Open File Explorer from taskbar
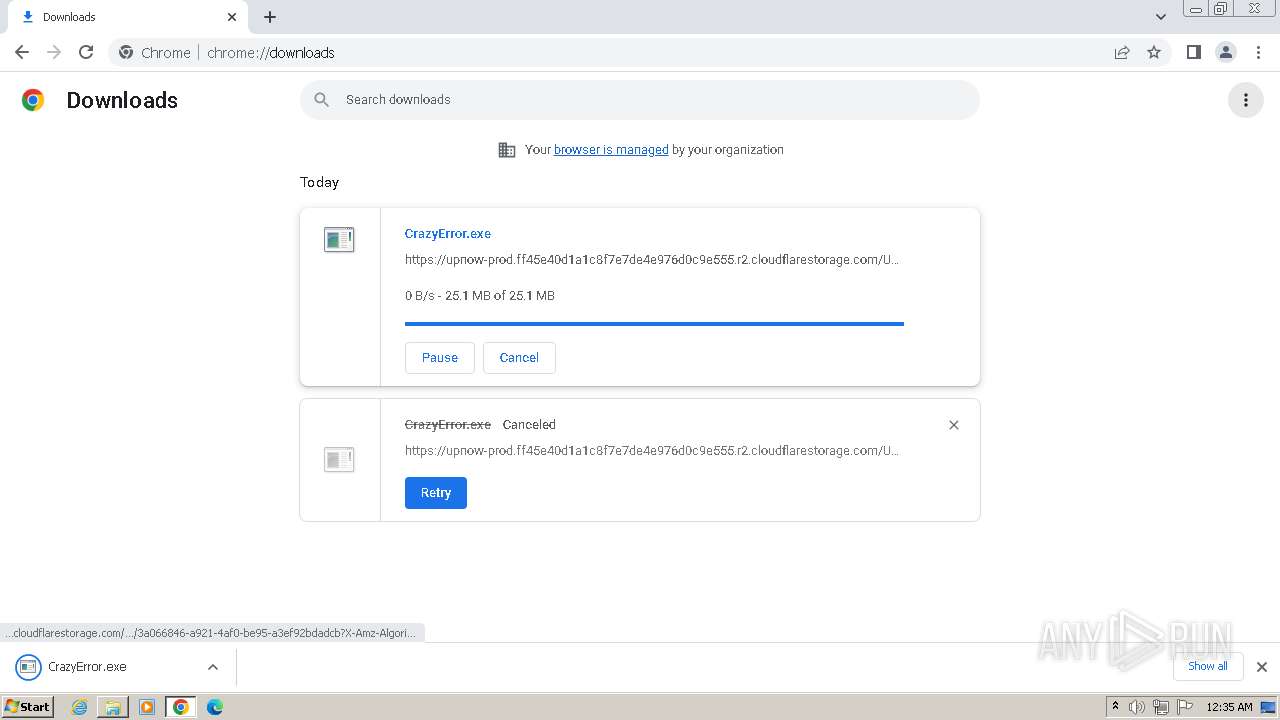 pyautogui.click(x=113, y=707)
